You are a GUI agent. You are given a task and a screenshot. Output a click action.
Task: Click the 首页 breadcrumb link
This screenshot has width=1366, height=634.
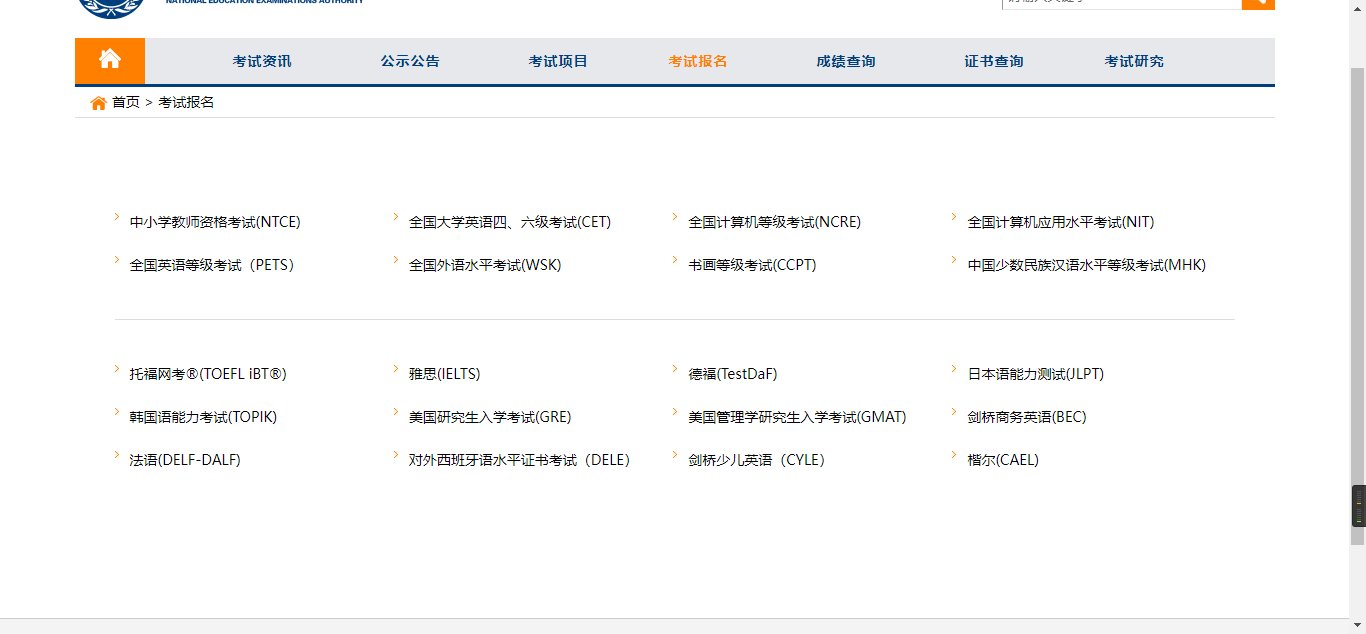[x=125, y=101]
